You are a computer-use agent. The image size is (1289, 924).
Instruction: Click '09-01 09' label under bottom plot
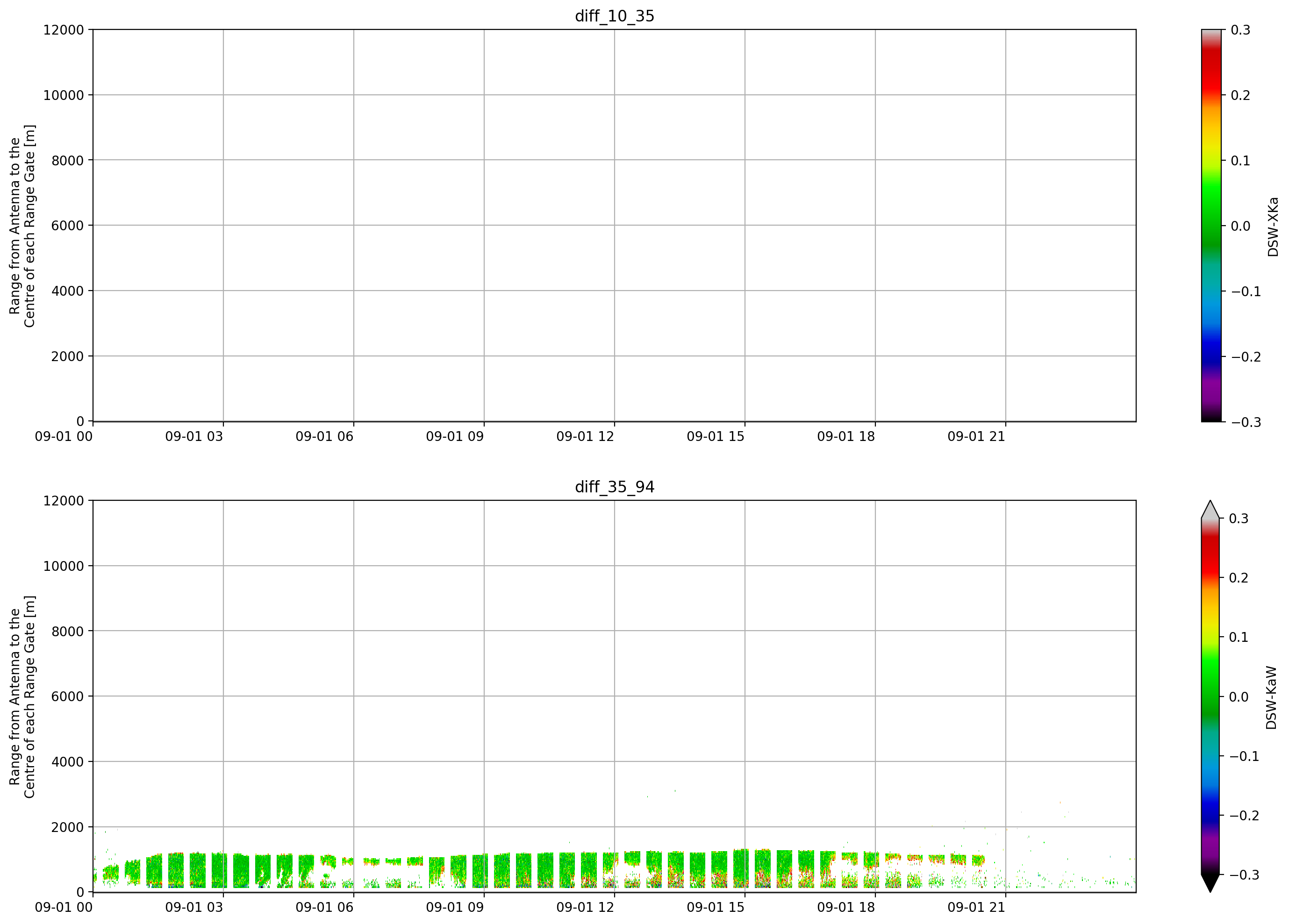455,907
